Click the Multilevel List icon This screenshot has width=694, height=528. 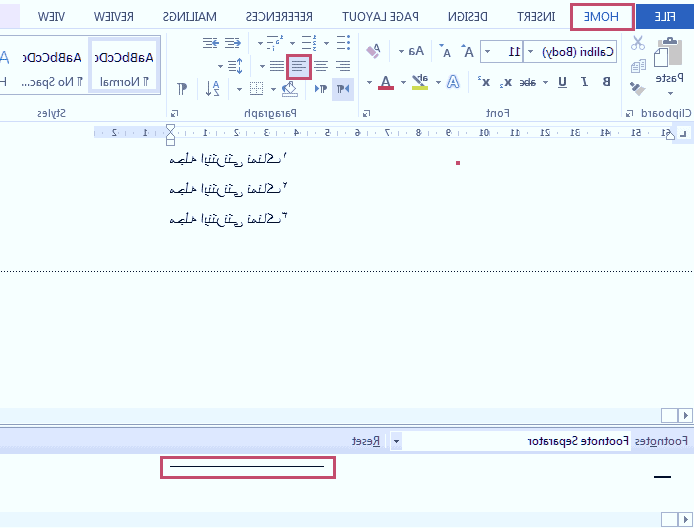point(275,43)
